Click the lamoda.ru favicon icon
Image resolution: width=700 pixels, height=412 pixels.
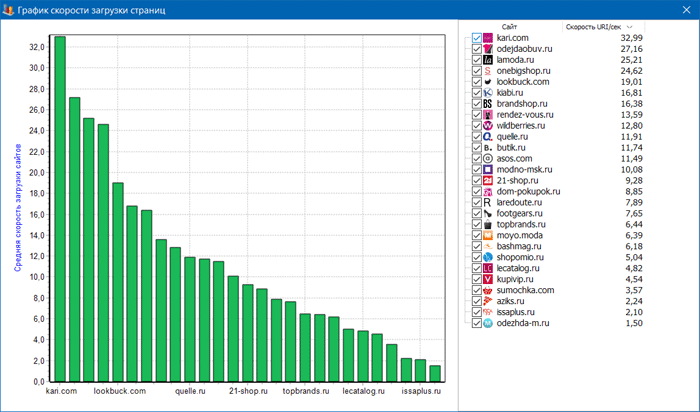click(488, 60)
